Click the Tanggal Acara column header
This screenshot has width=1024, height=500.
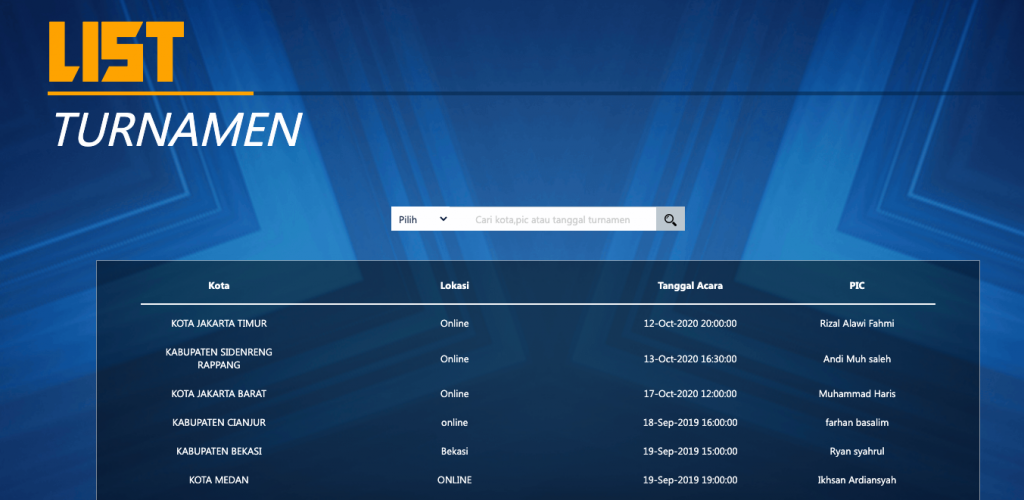coord(690,286)
